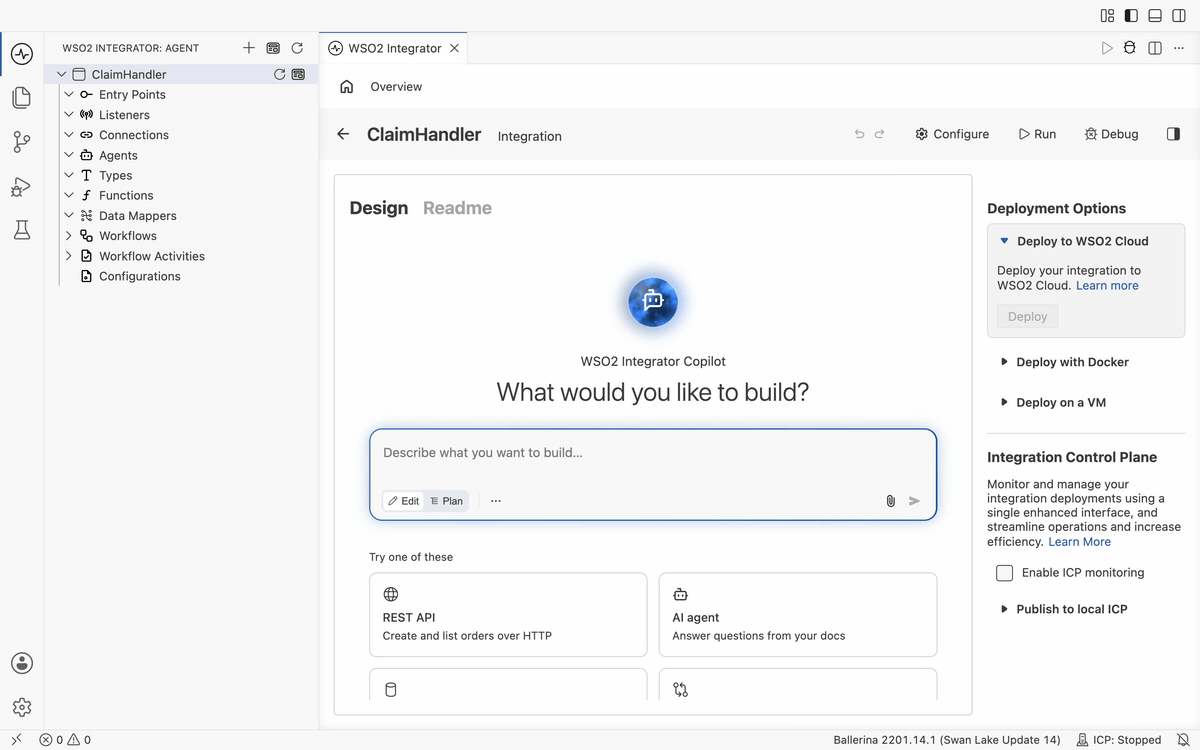Toggle the right panel icon beside Debug
The height and width of the screenshot is (750, 1200).
pyautogui.click(x=1173, y=134)
